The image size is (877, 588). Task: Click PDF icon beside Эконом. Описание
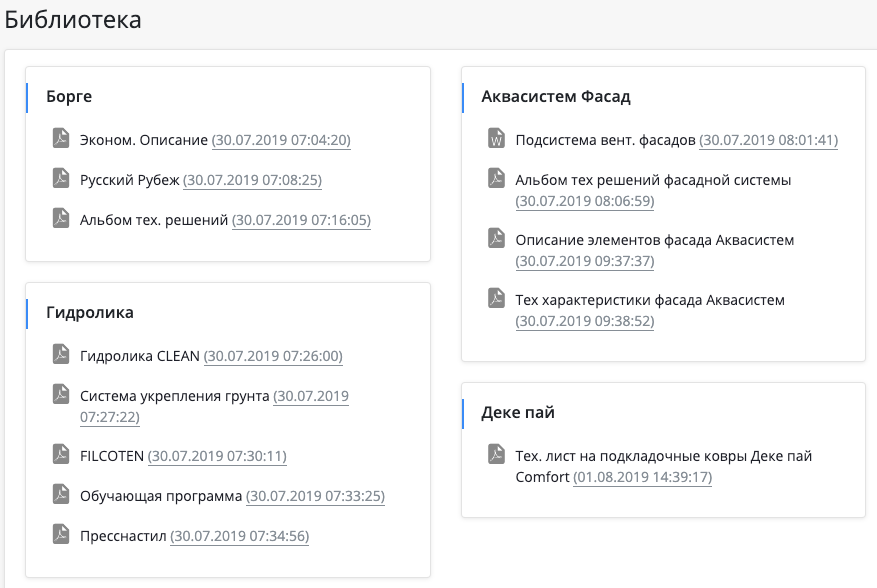pos(61,138)
